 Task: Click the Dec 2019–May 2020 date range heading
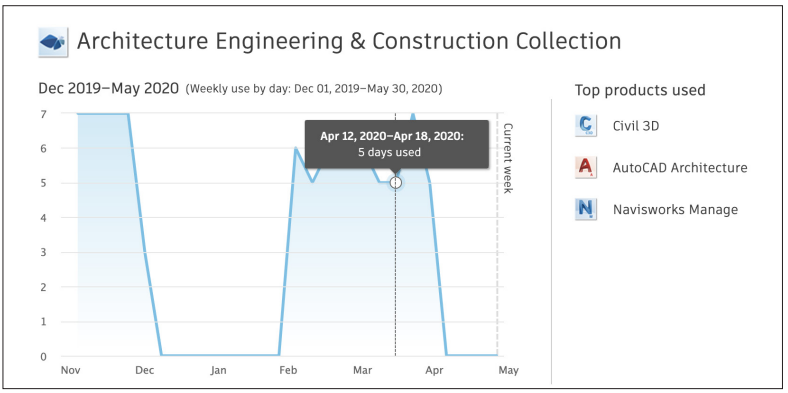pos(109,89)
